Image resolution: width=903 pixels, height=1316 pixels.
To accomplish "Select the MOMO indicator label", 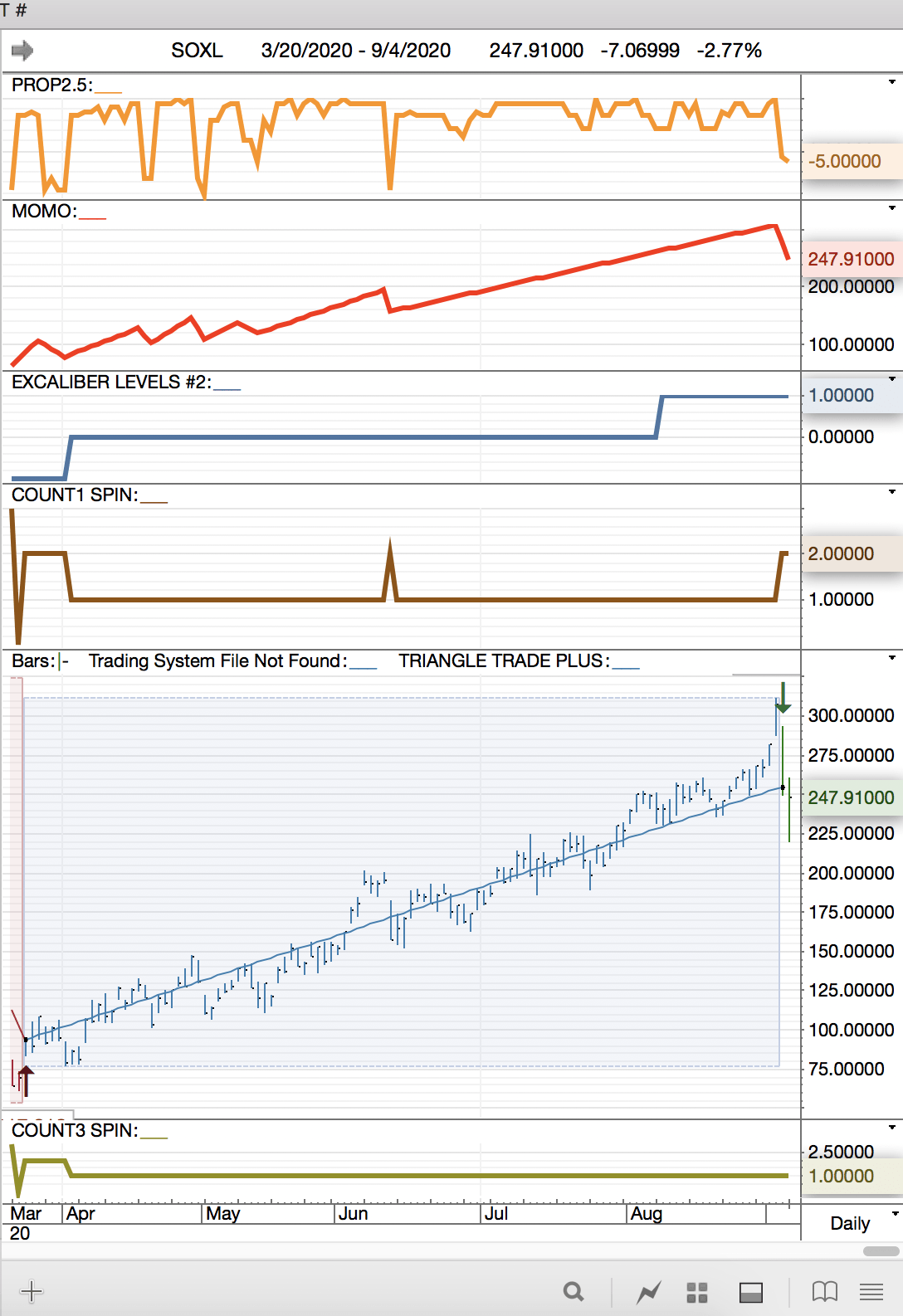I will coord(44,211).
